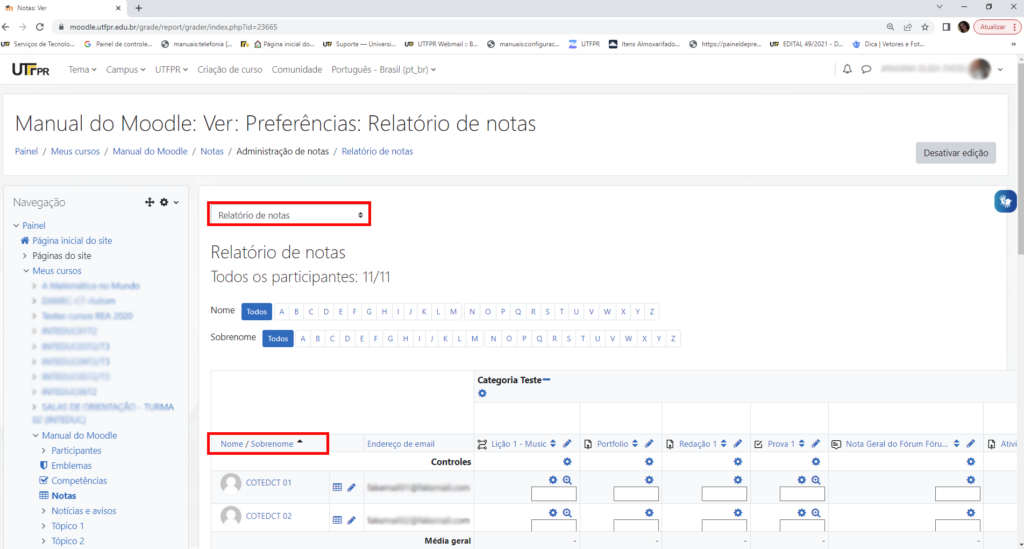Screen dimensions: 1024x549
Task: Filter Sobrenome by the letter C
Action: (x=332, y=338)
